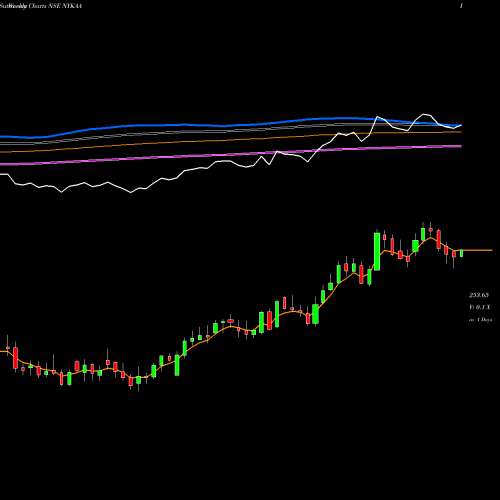Select the tallest green candlestick in the chart
Screen dimensions: 500x500
(377, 251)
